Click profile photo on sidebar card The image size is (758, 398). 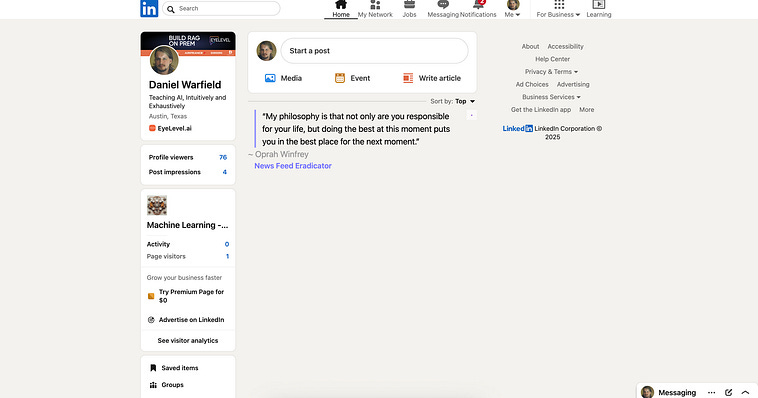(x=164, y=60)
